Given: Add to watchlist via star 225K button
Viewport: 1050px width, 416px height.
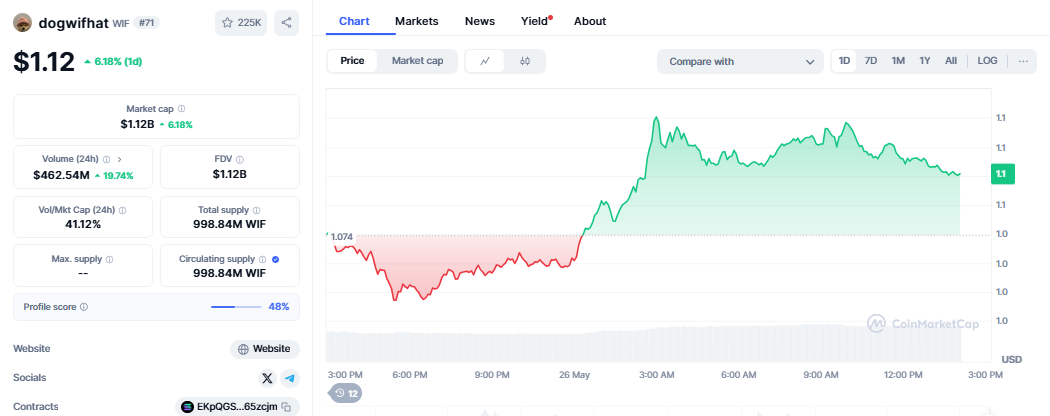Looking at the screenshot, I should tap(241, 23).
